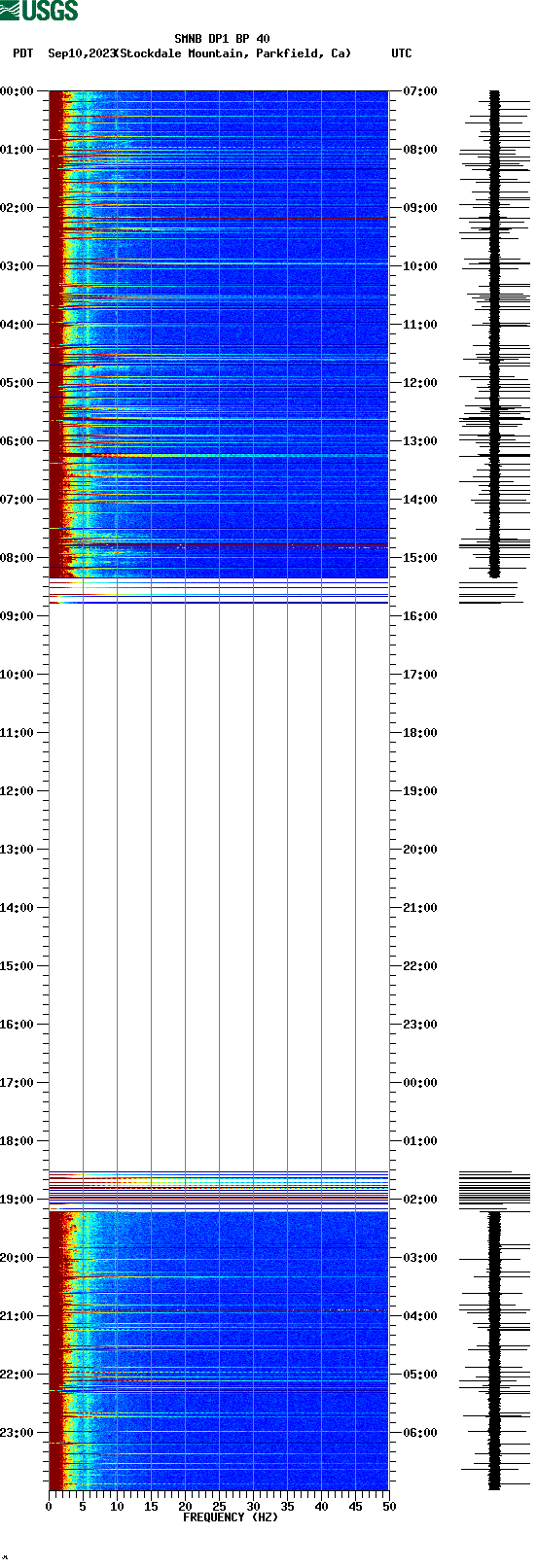Click the 05:00 UTC time label
Screen dimensions: 537x1568
(x=420, y=1375)
